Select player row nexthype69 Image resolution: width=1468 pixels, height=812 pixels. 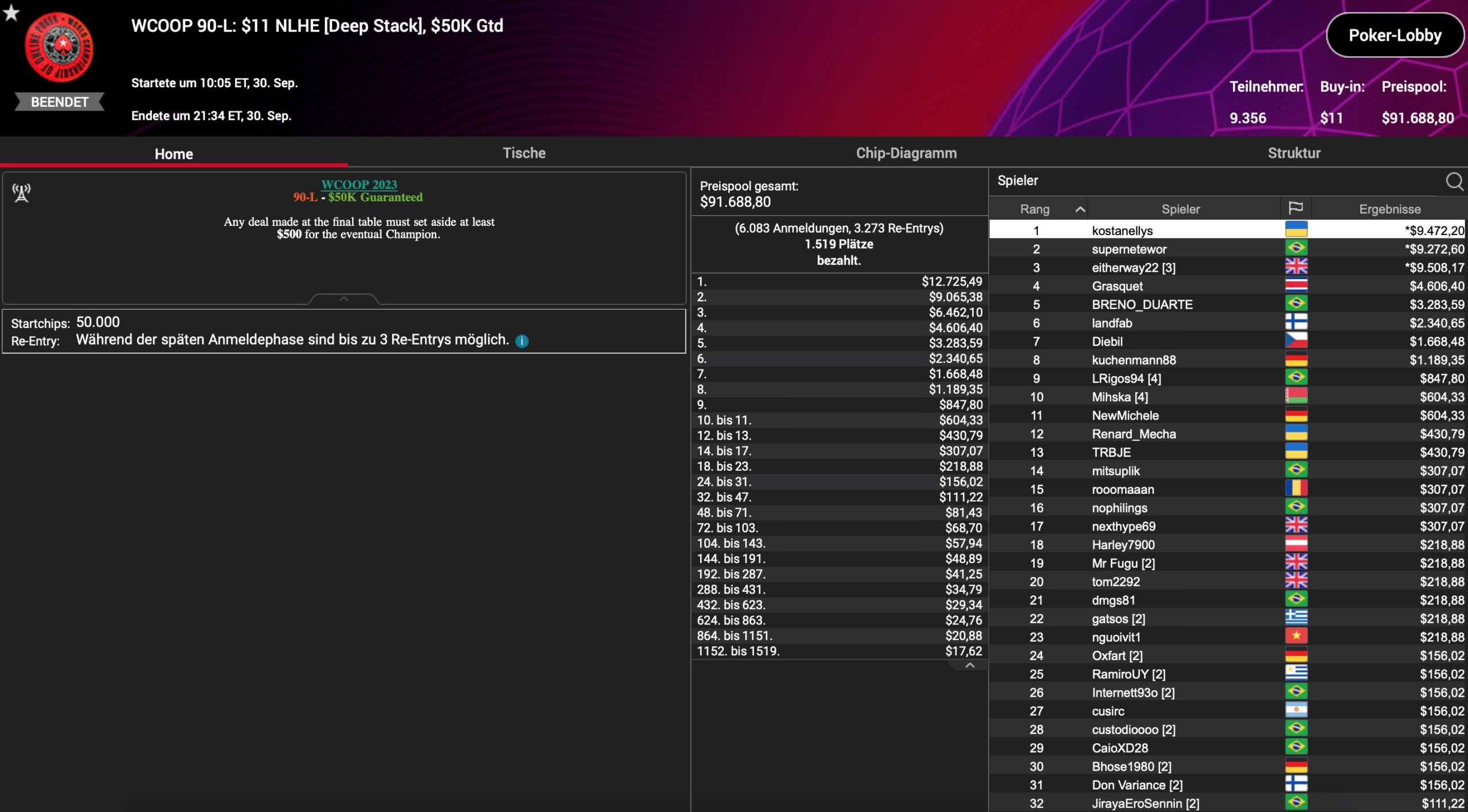1227,526
